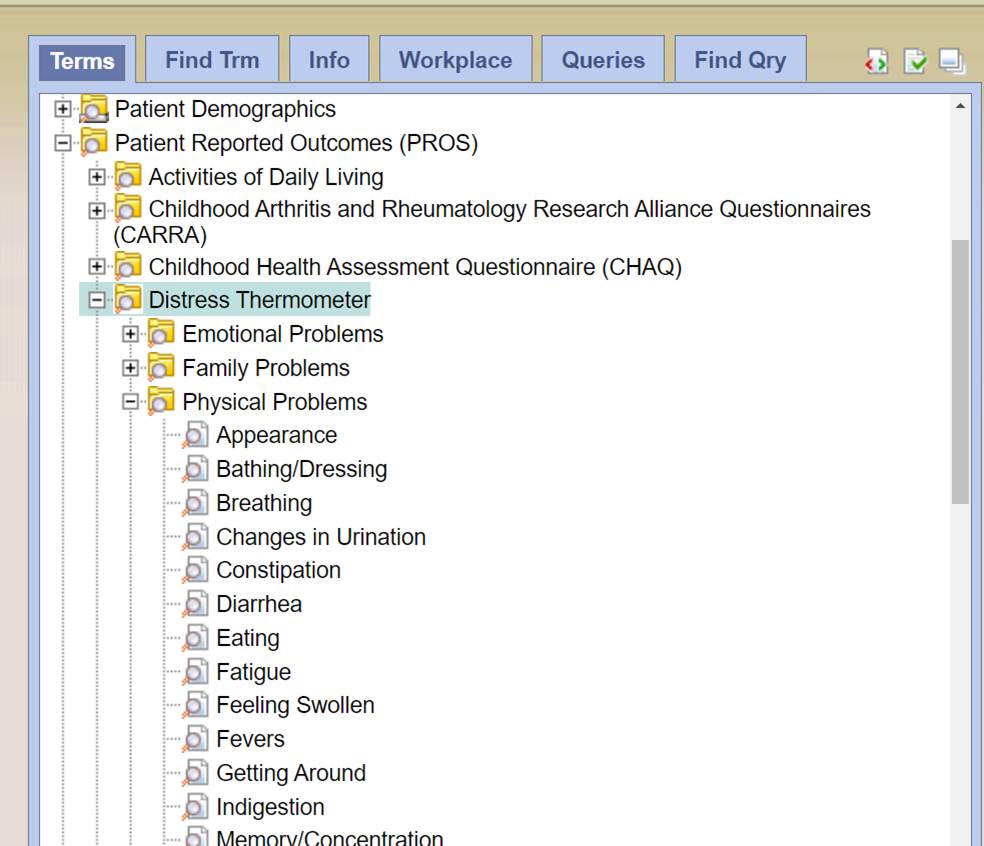Click the term icon next to Appearance
This screenshot has height=846, width=984.
pos(196,436)
